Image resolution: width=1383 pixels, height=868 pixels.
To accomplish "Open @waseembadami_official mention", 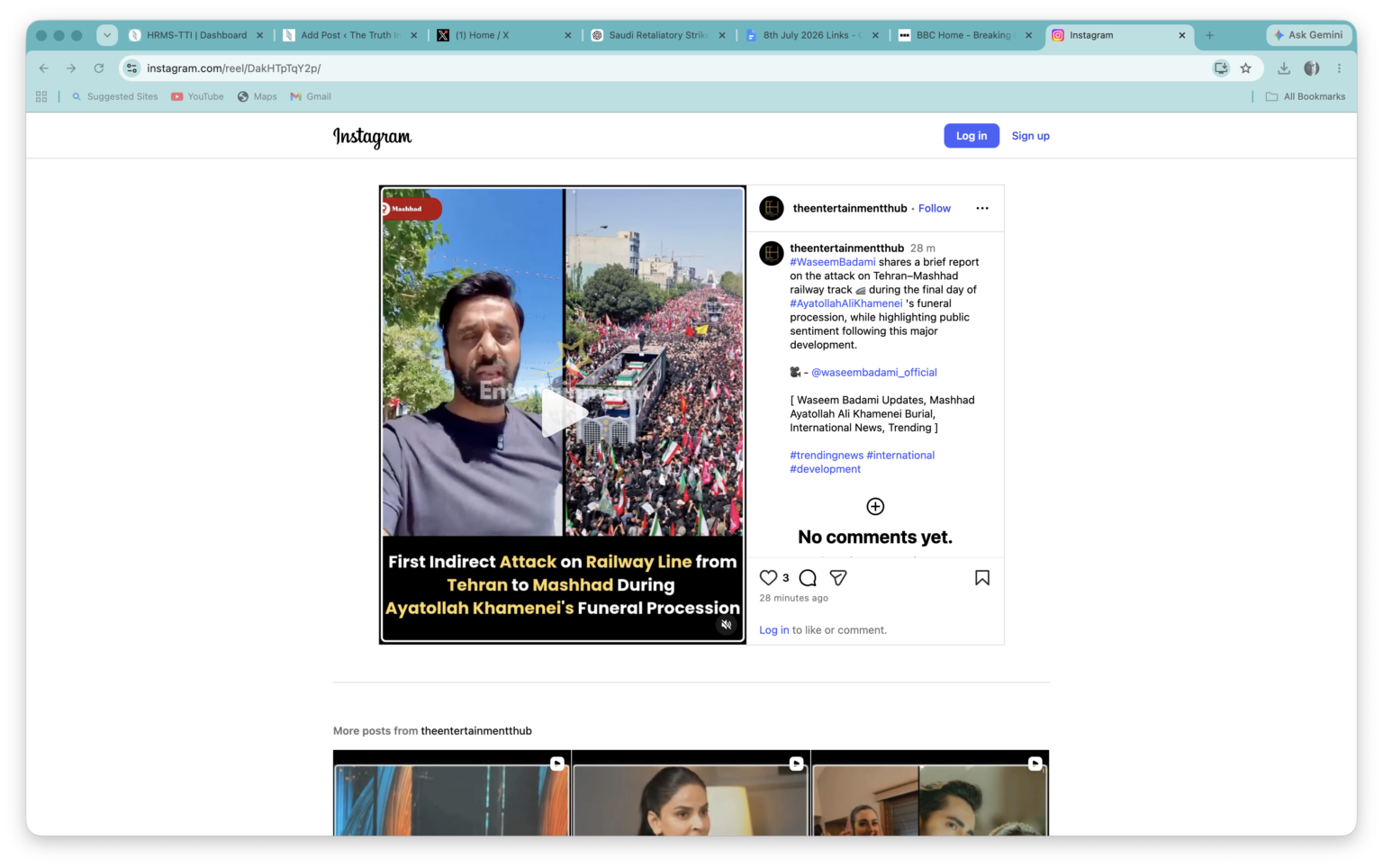I will tap(874, 372).
